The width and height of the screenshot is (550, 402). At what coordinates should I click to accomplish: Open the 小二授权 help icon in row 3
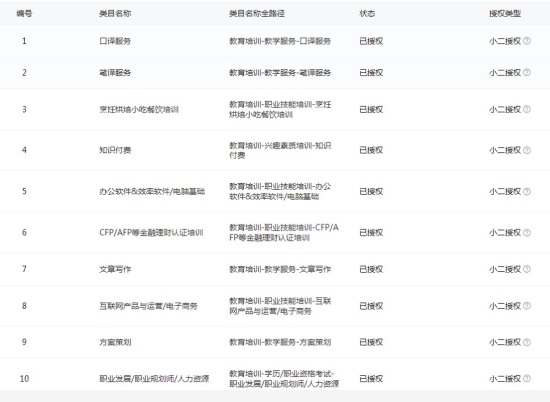point(527,109)
